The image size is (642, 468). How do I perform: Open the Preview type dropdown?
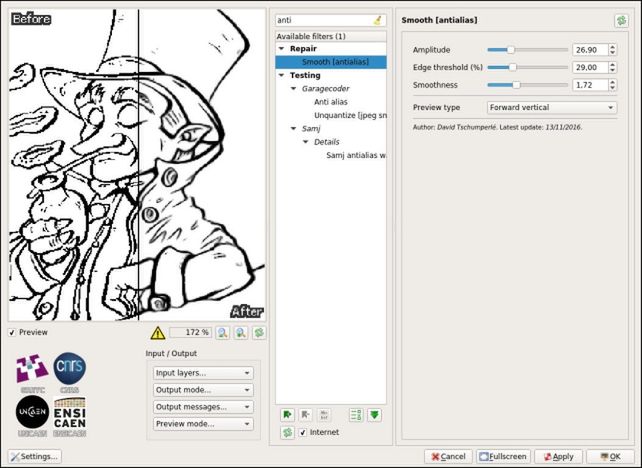point(552,108)
